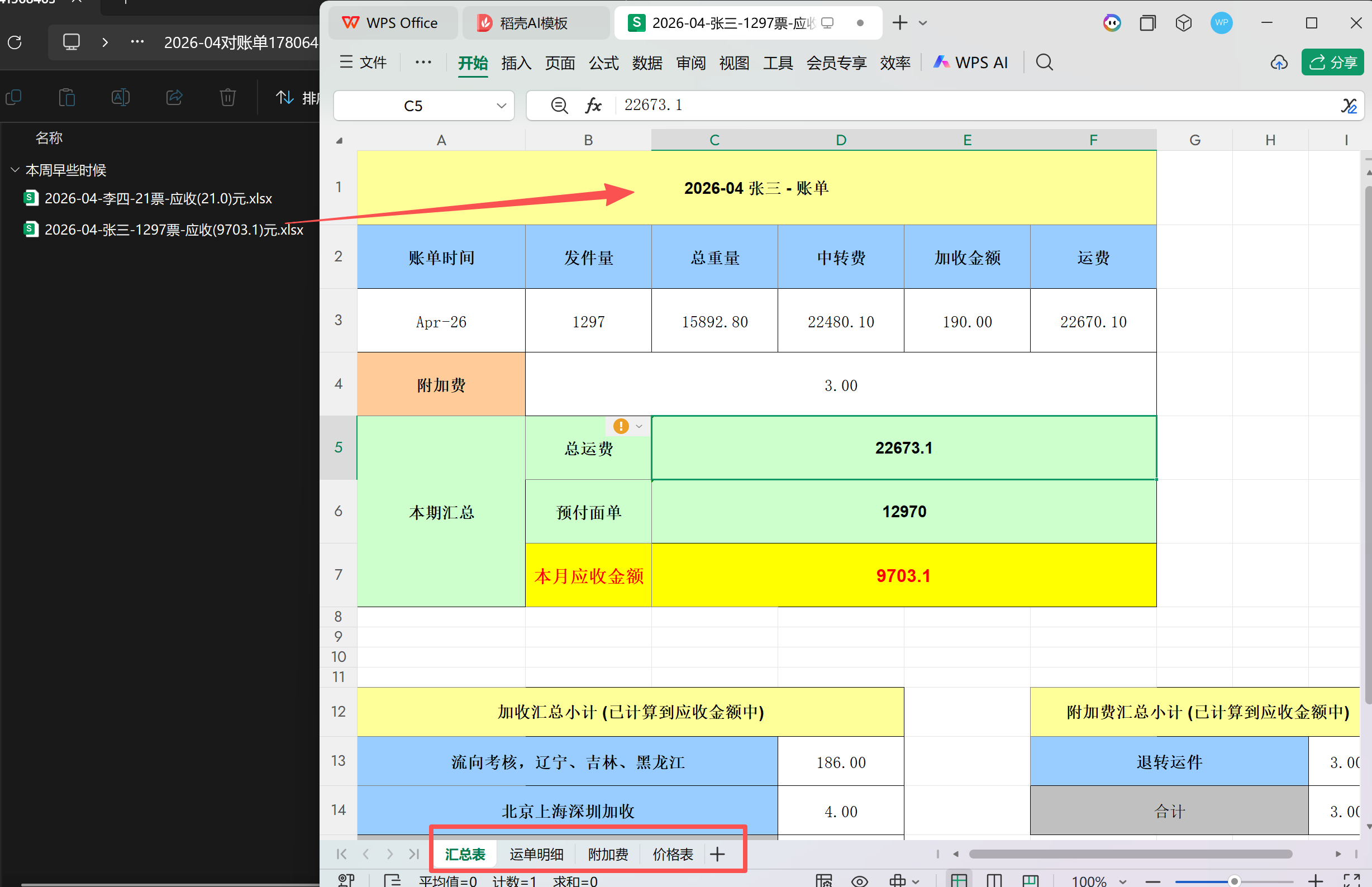1372x887 pixels.
Task: Switch to the 运单明细 sheet tab
Action: click(x=536, y=854)
